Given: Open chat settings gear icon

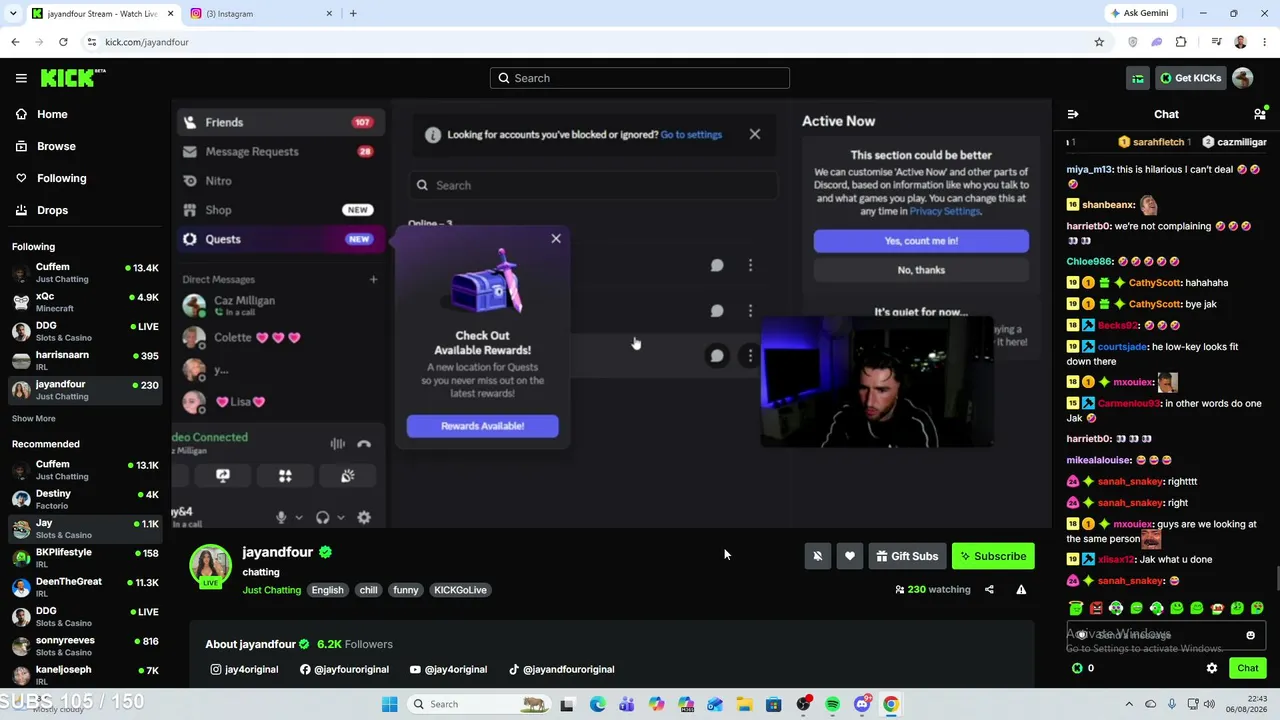Looking at the screenshot, I should [1212, 668].
